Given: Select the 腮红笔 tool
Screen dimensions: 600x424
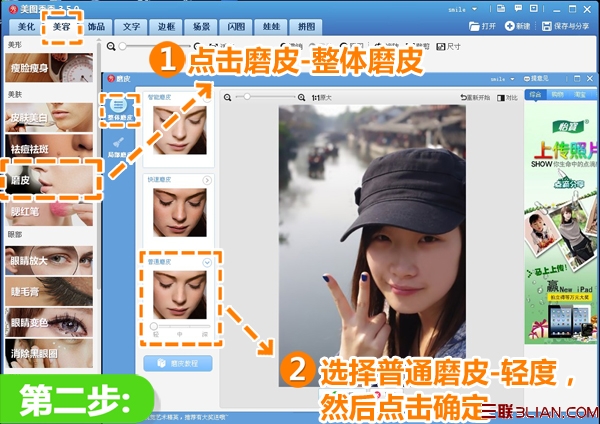Looking at the screenshot, I should (49, 211).
